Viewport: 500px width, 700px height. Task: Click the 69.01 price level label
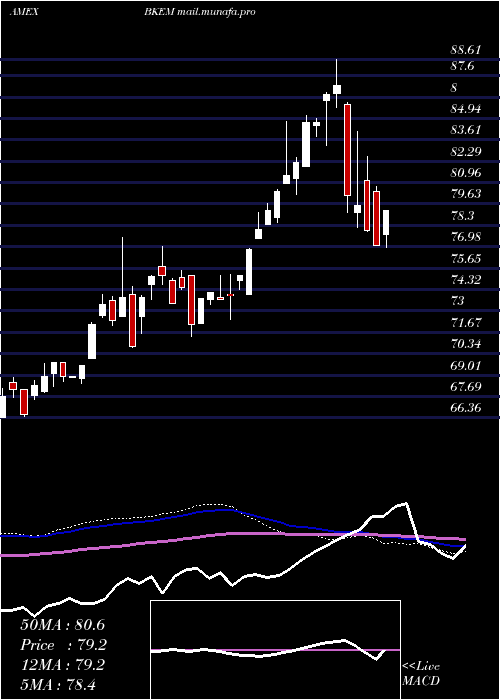tap(466, 365)
